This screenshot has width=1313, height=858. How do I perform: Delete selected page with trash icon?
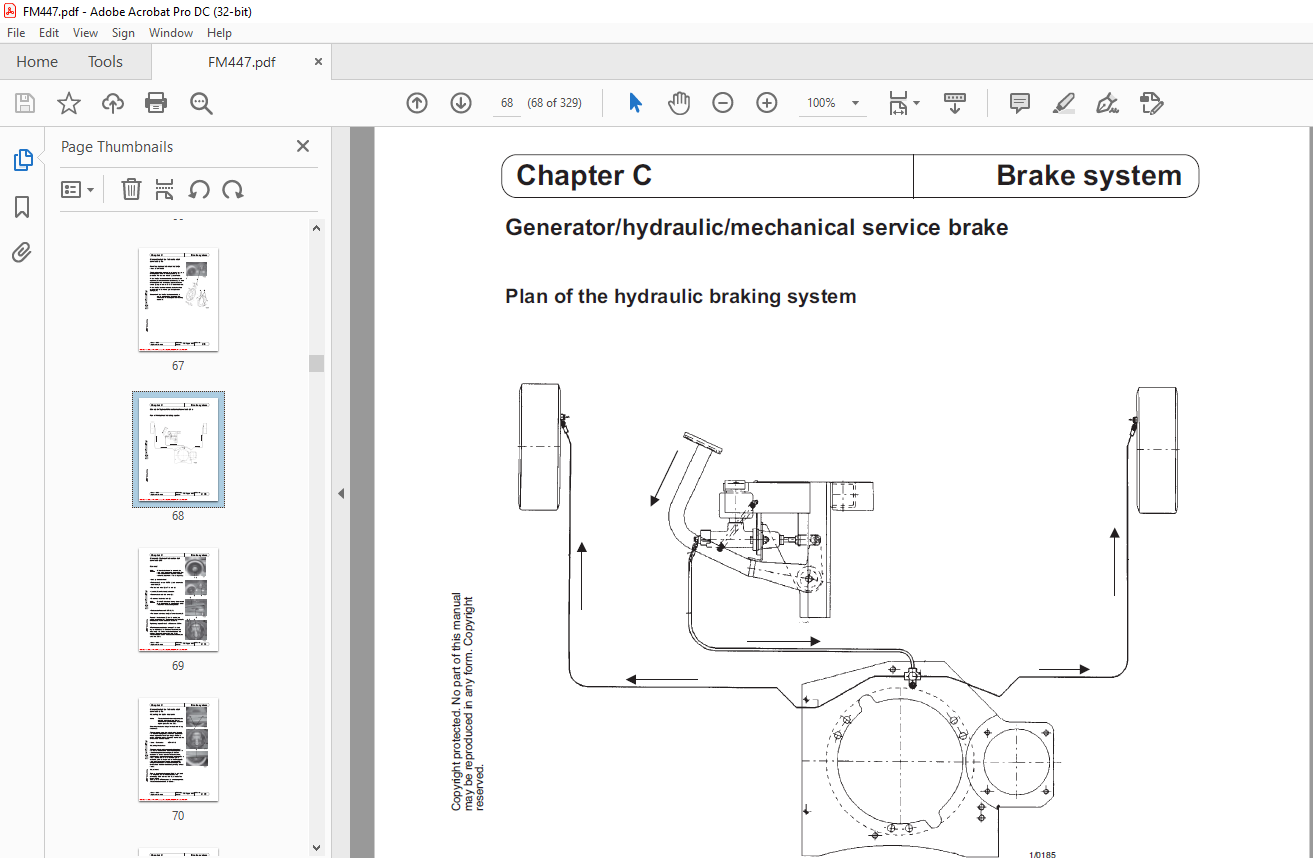[131, 189]
